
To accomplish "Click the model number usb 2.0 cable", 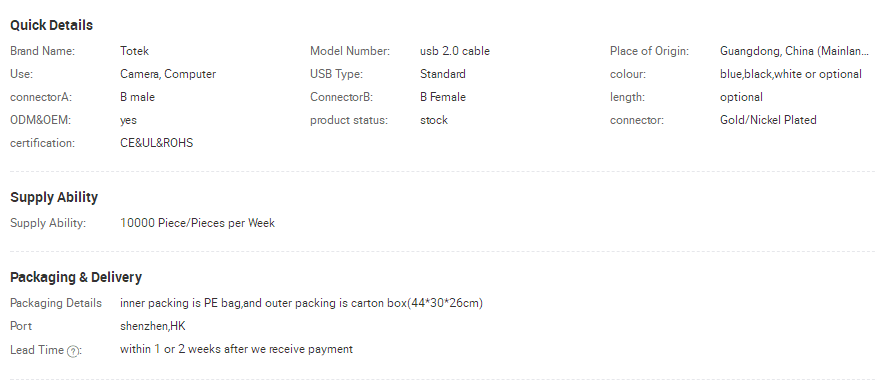I will (x=455, y=51).
